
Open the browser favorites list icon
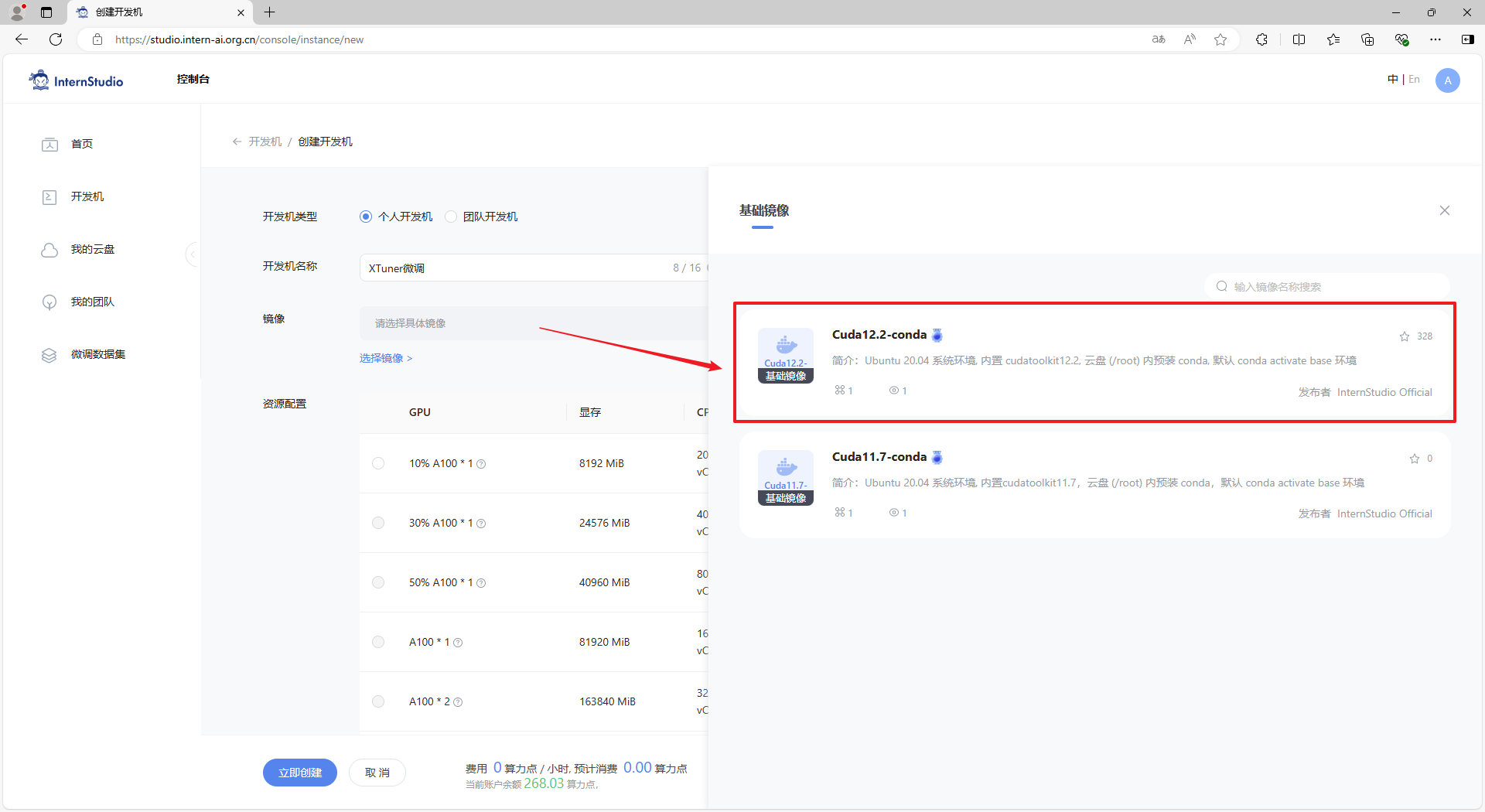pos(1333,39)
